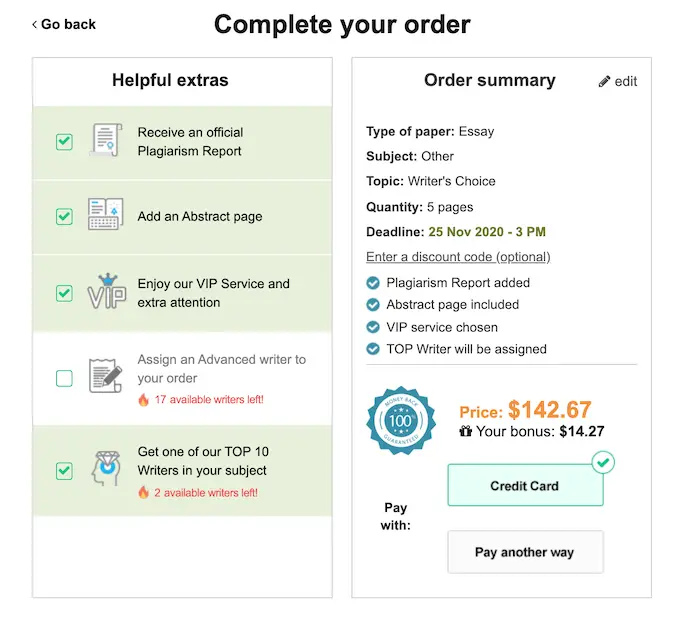Disable the VIP Service checkbox

(64, 293)
